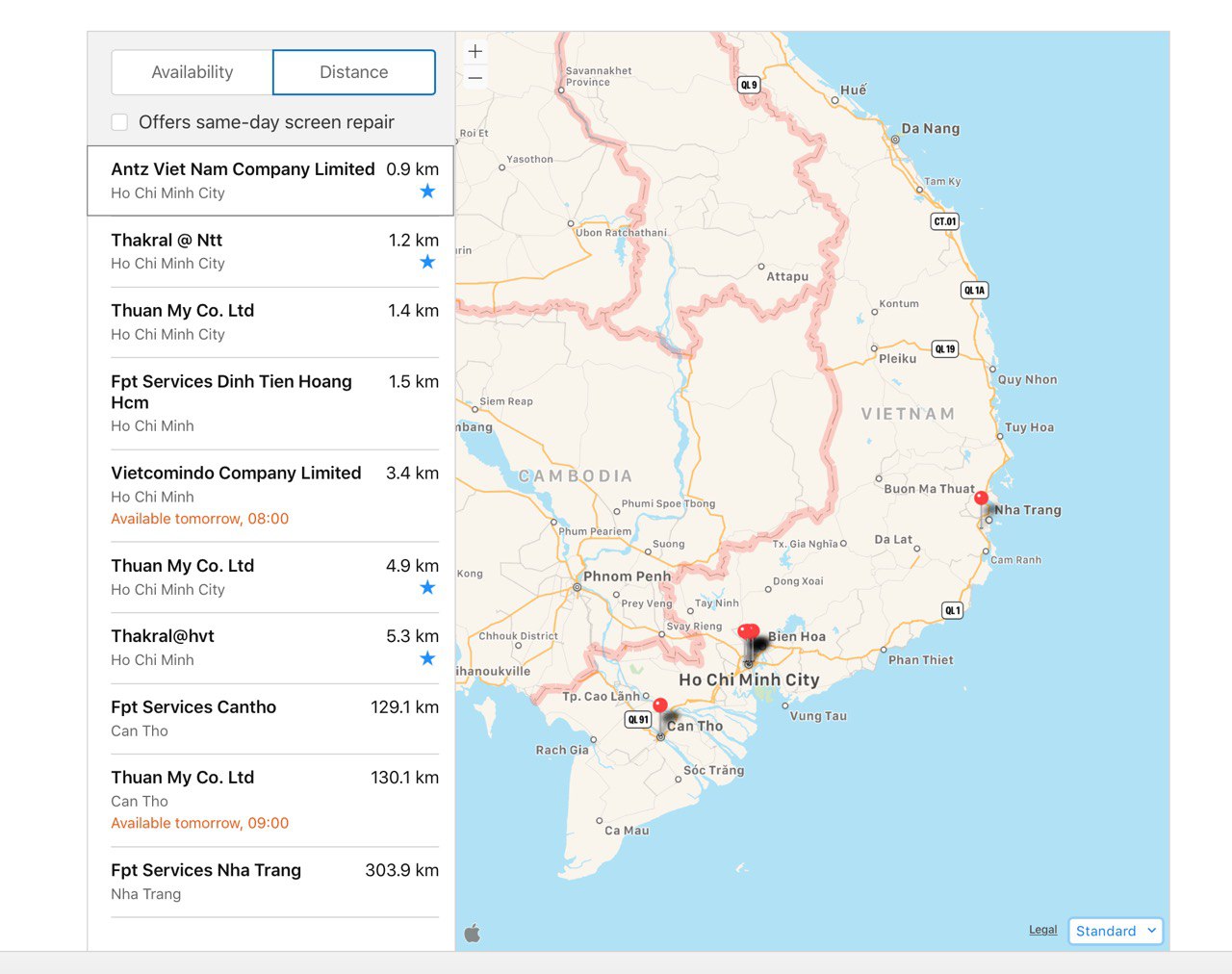Click the Cam Ranh label on the map
The height and width of the screenshot is (974, 1232).
[x=1015, y=560]
